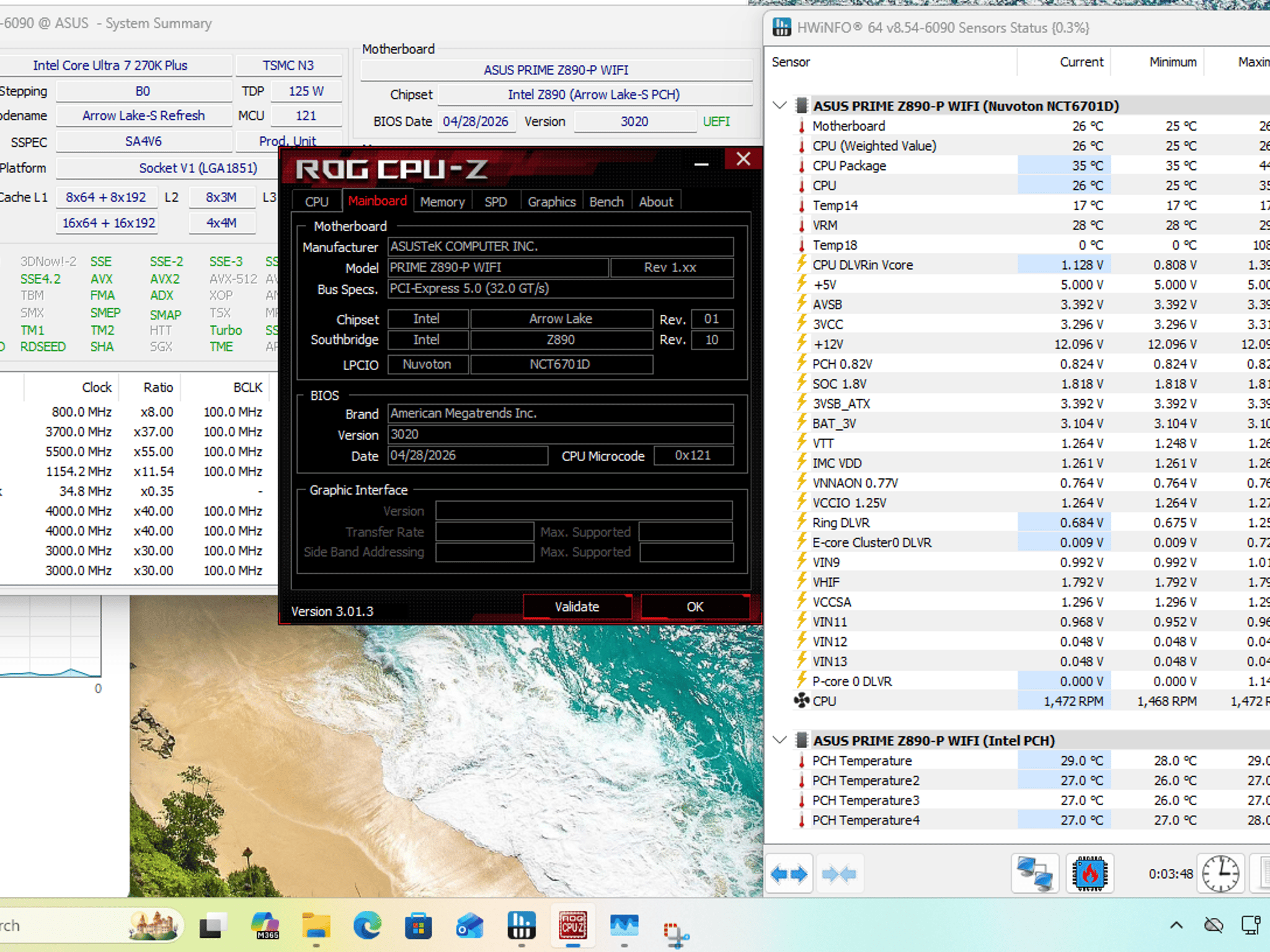Open the network monitors icon in HWiNFO toolbar
Image resolution: width=1270 pixels, height=952 pixels.
[1034, 874]
